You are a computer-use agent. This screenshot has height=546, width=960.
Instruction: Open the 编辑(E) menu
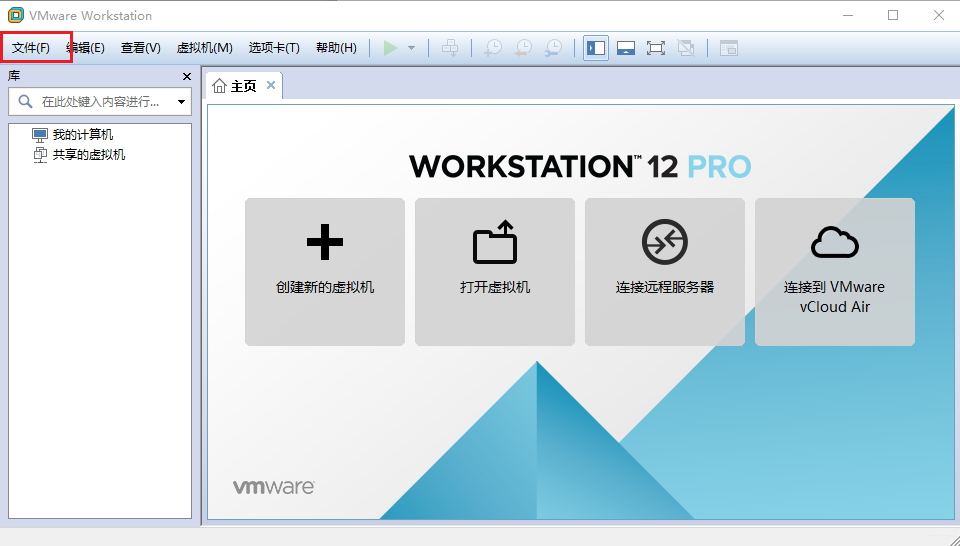point(86,48)
